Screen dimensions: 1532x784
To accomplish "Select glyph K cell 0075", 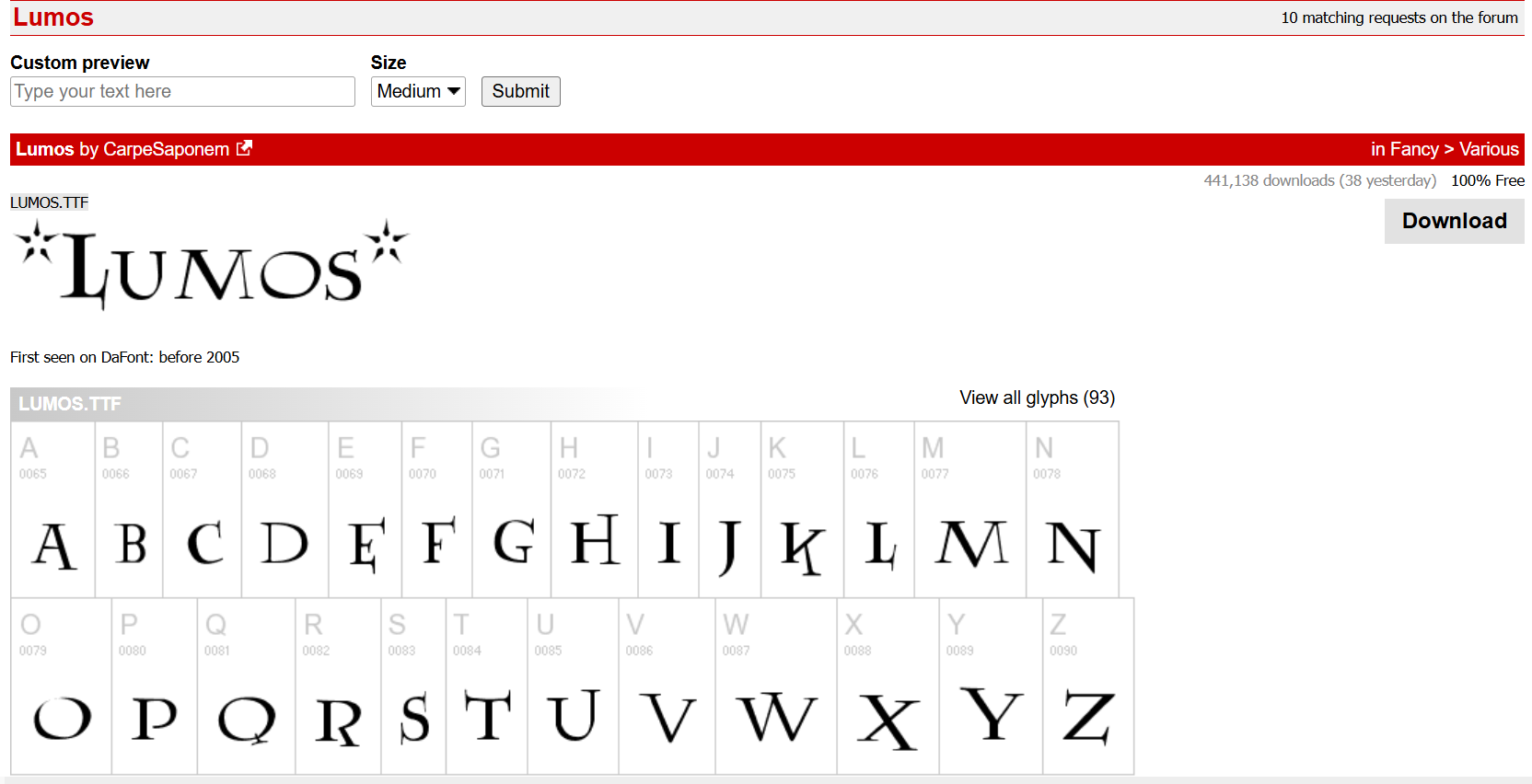I will [x=803, y=510].
